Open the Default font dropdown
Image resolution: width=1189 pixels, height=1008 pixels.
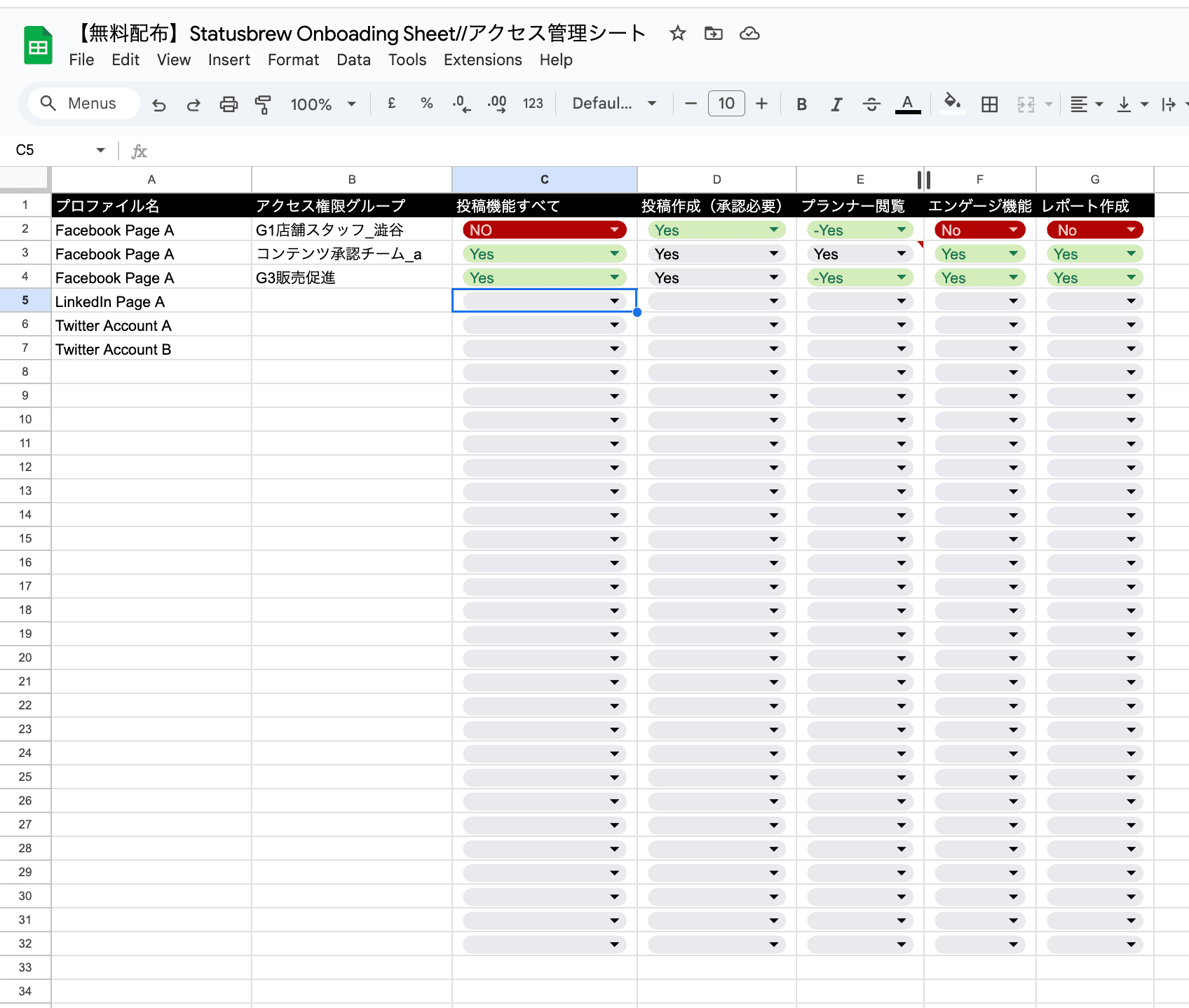(x=614, y=104)
